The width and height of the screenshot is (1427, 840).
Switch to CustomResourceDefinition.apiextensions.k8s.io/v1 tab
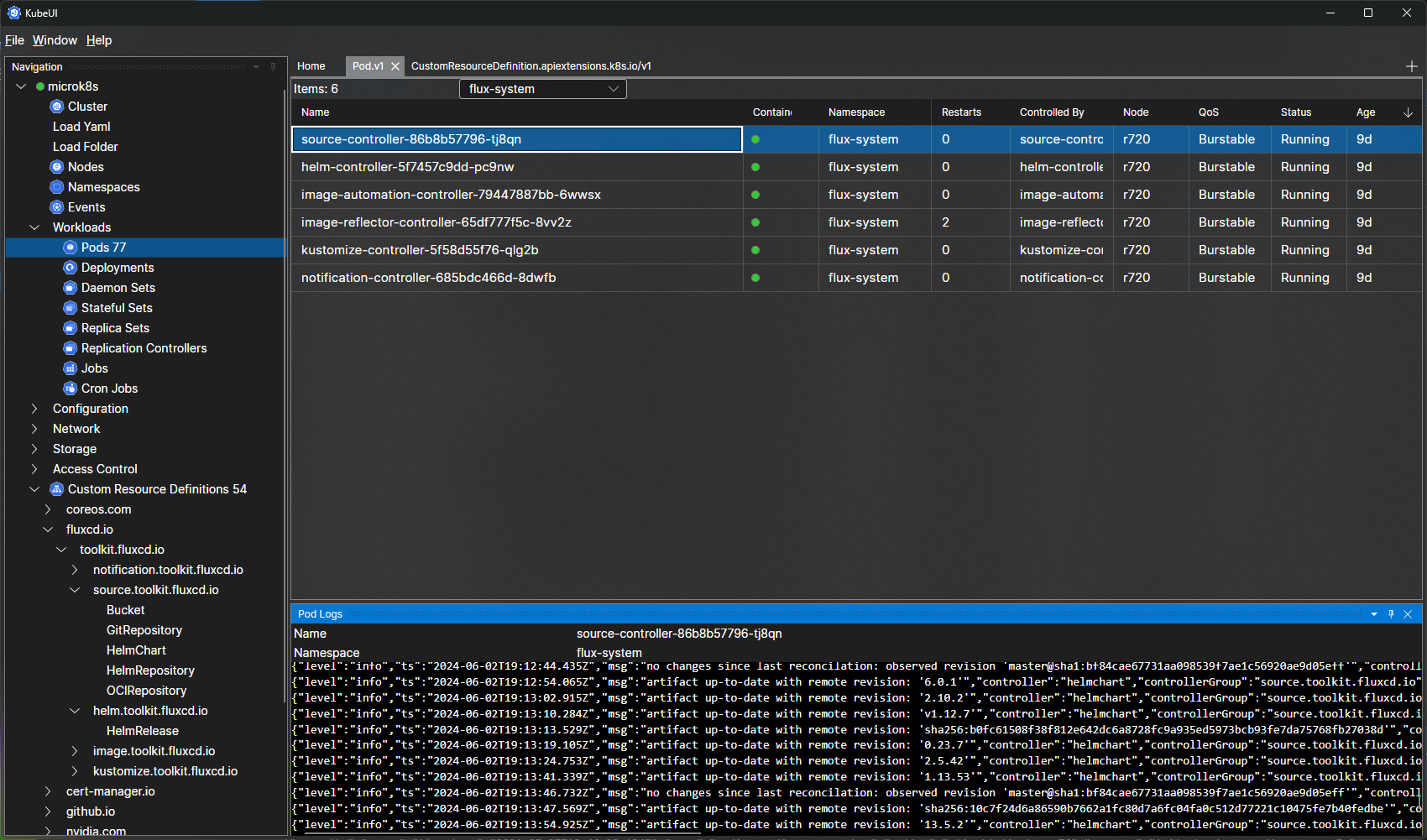point(531,66)
